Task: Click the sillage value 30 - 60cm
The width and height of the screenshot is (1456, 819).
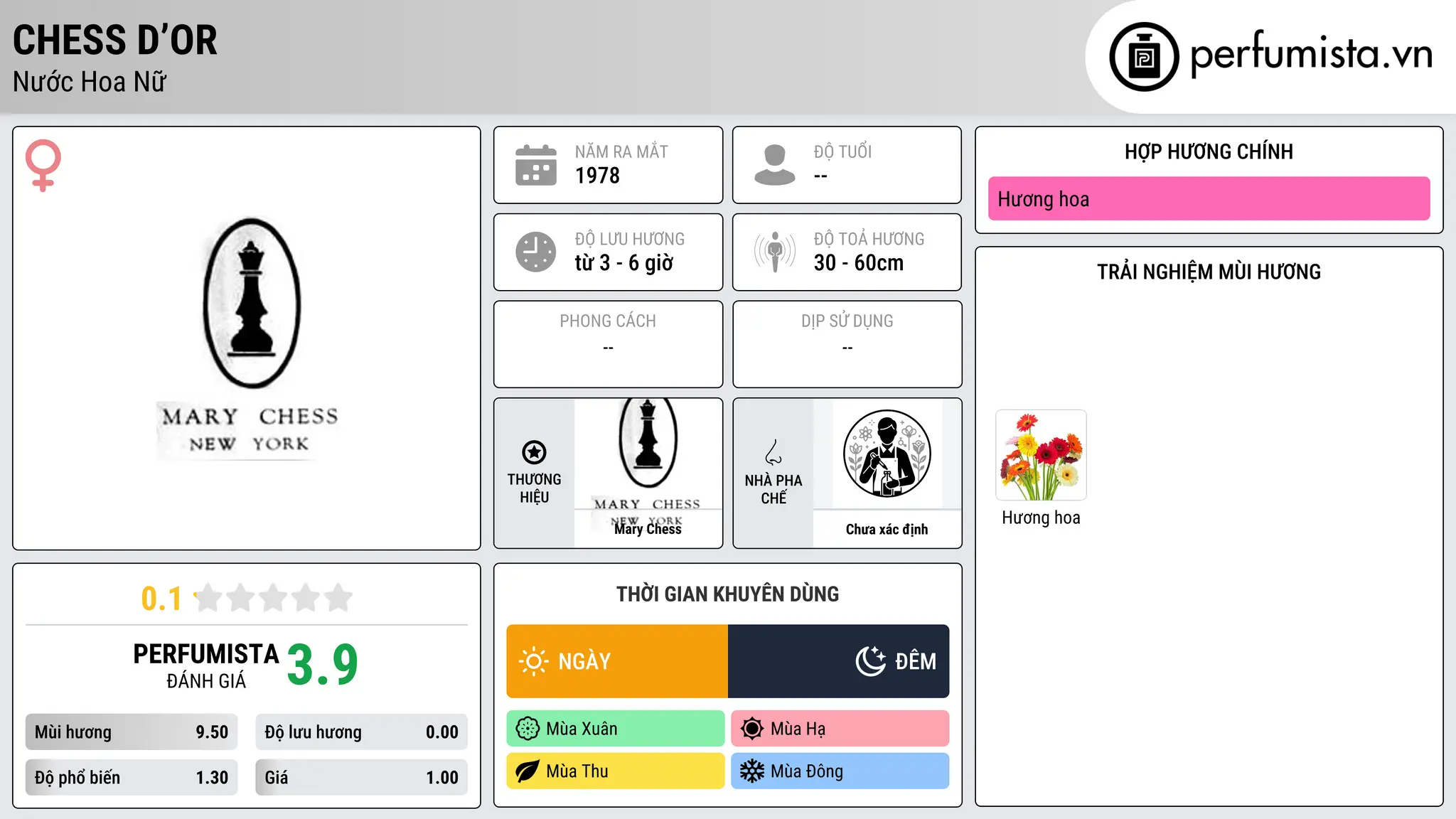Action: [x=859, y=263]
